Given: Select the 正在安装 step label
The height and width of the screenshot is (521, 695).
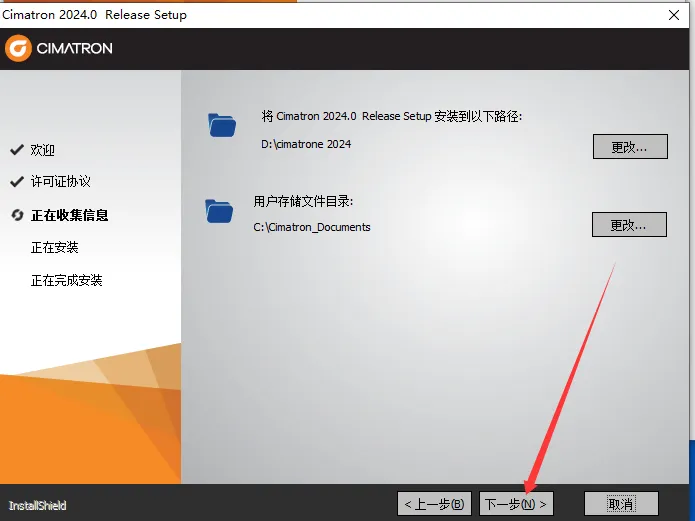Looking at the screenshot, I should pyautogui.click(x=55, y=247).
